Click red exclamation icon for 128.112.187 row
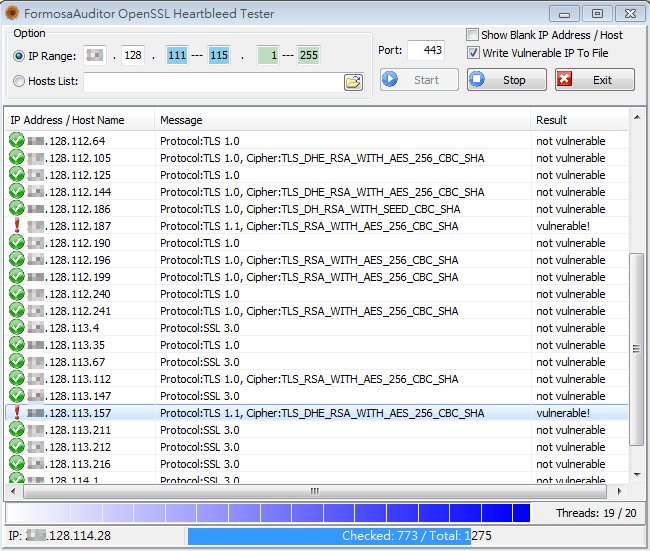 pyautogui.click(x=17, y=226)
